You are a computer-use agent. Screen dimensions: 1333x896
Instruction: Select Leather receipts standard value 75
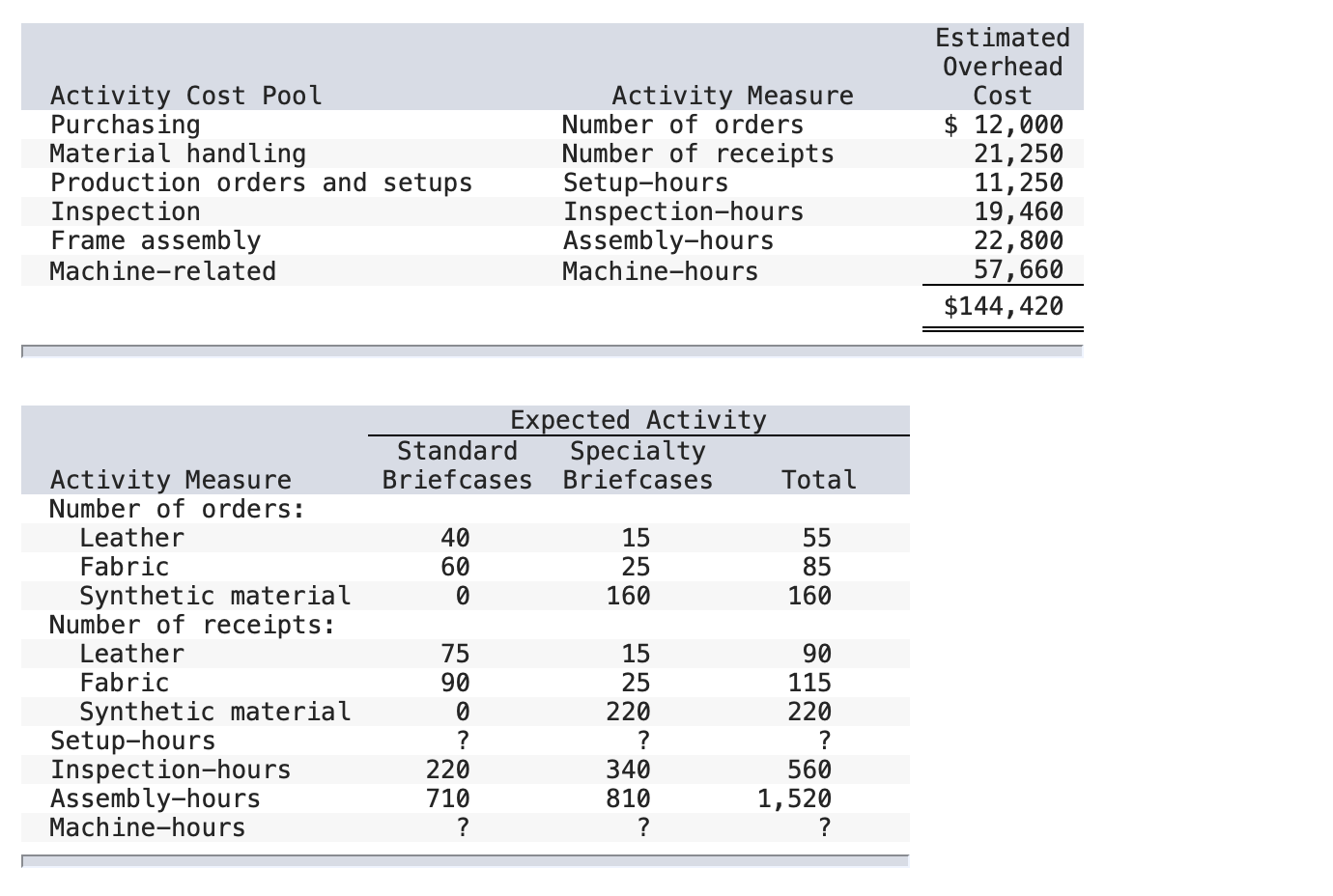455,654
